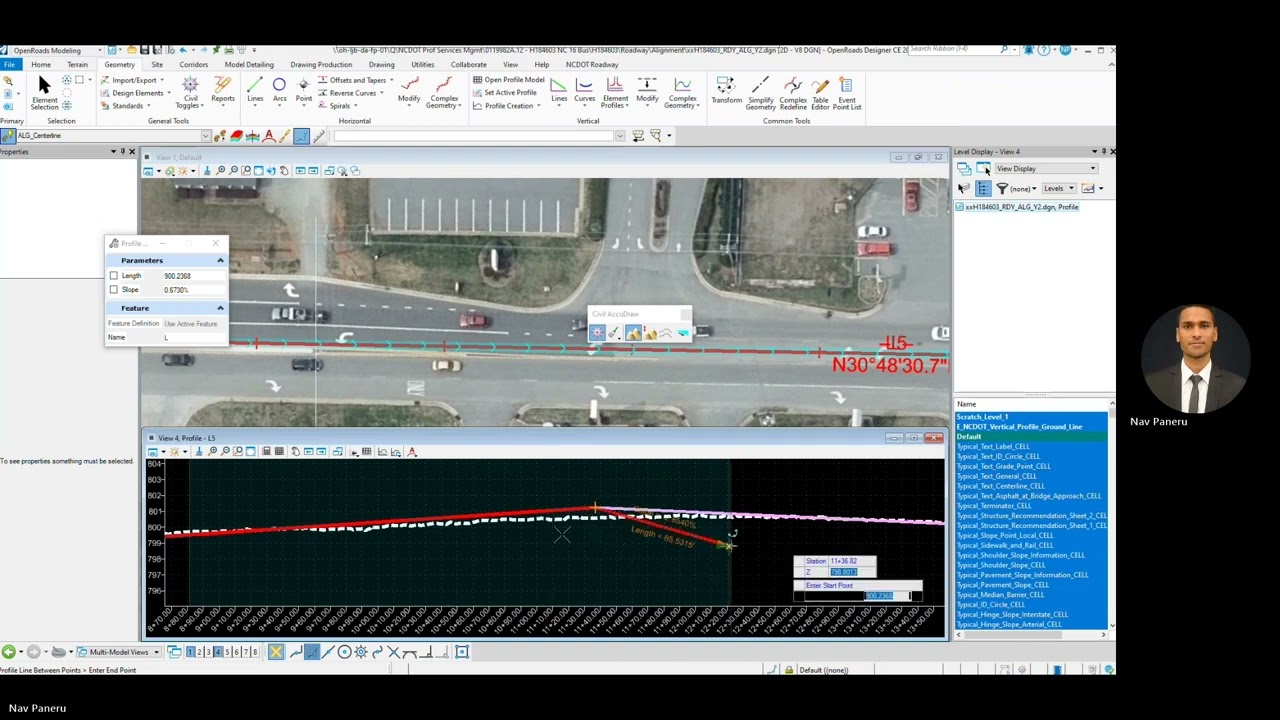
Task: Select the vertical Lines profile tool
Action: pos(559,90)
